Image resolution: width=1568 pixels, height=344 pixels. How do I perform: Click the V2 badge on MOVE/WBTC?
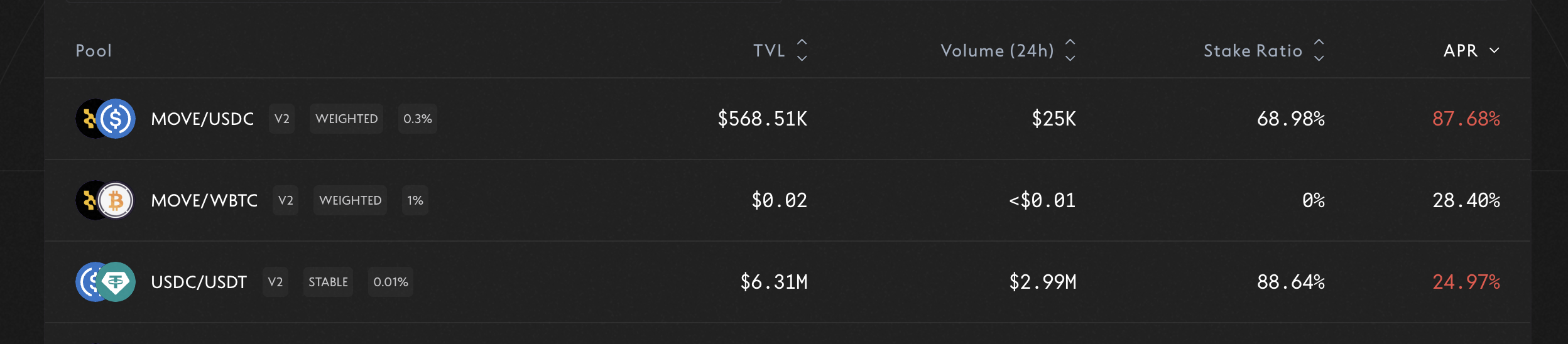pos(285,200)
